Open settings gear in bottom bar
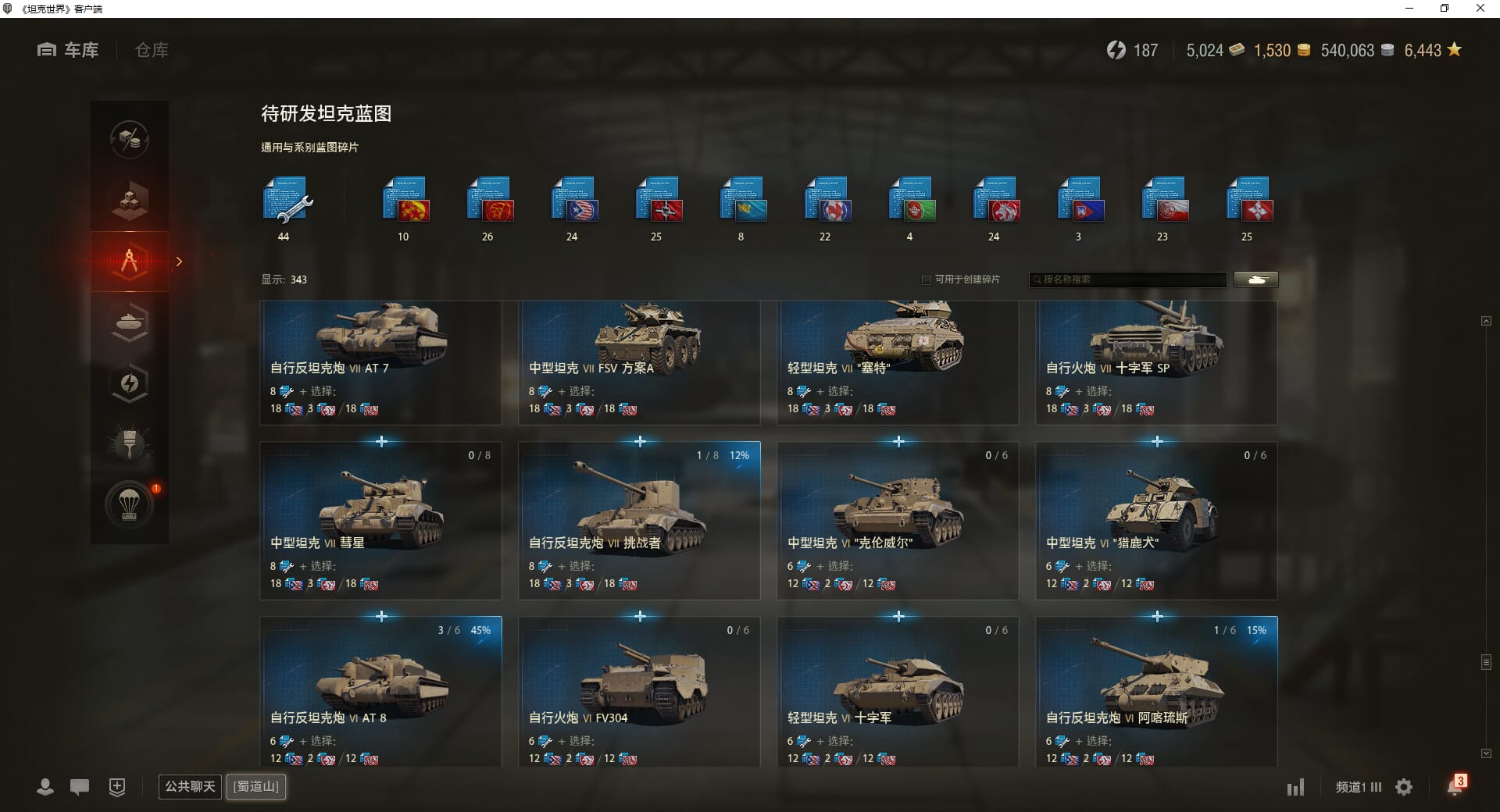Screen dimensions: 1500x812 1404,787
